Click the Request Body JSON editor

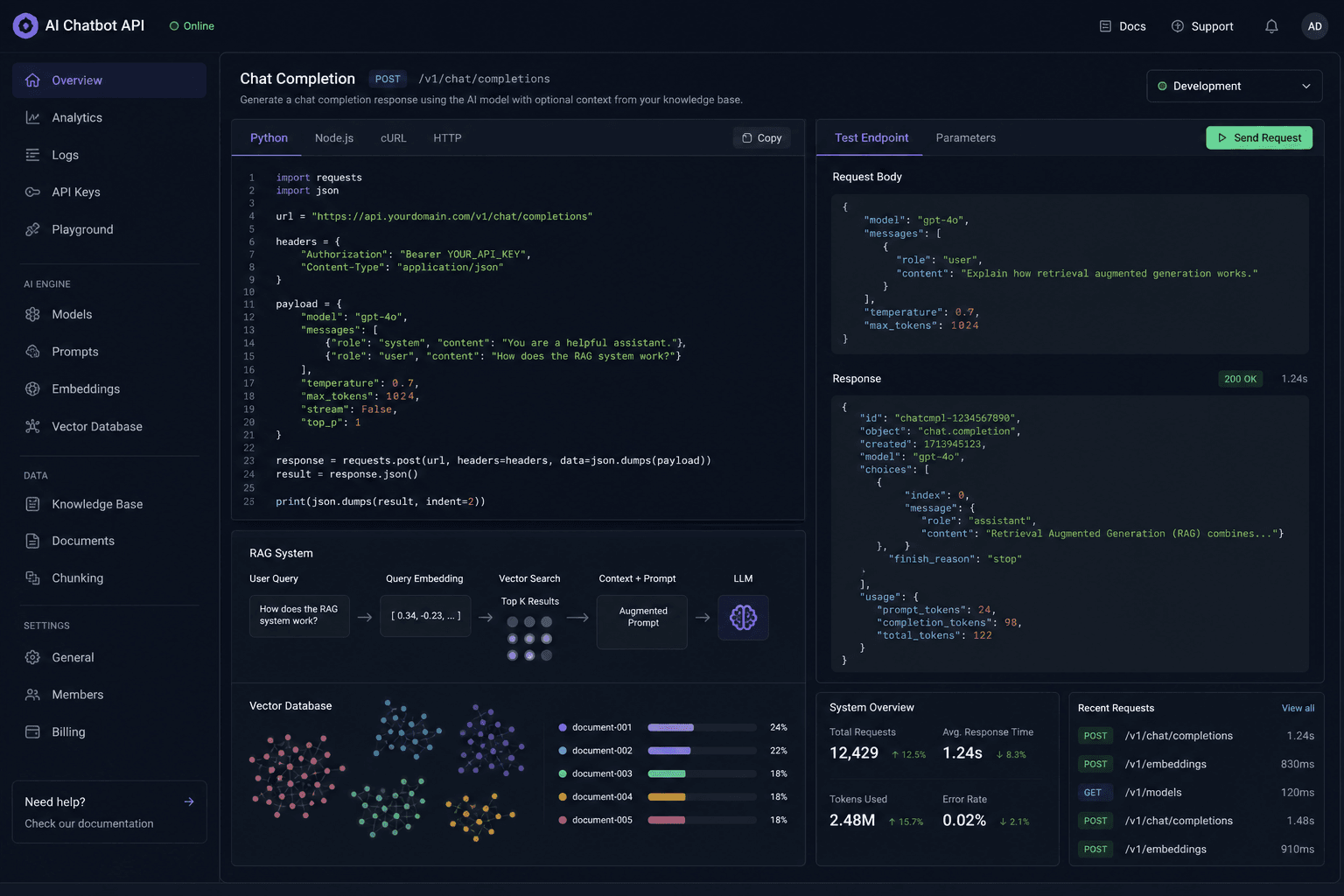(x=1070, y=274)
